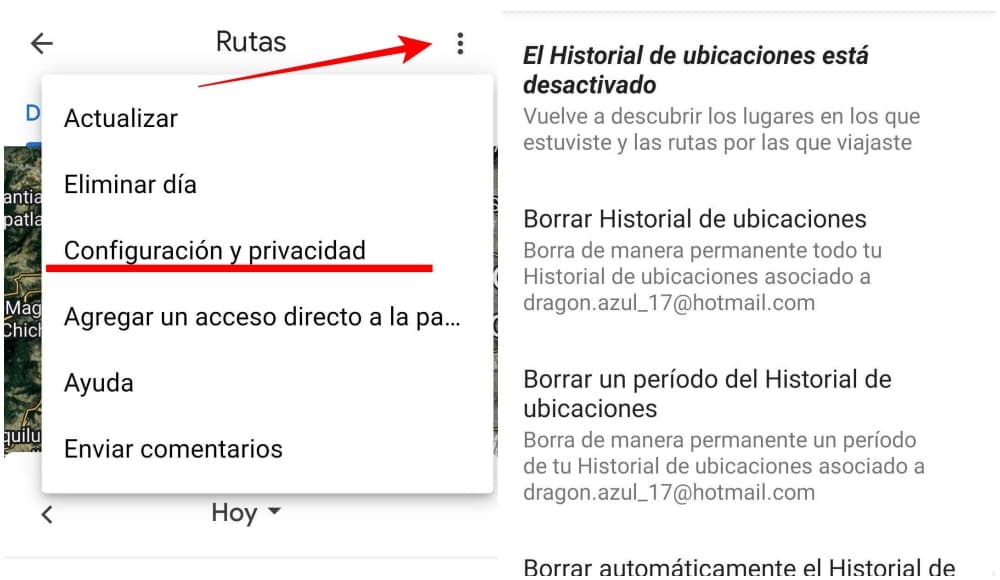Tap the email dragon.azul_17@hotmail.com
Screen dimensions: 1000x580
click(668, 302)
